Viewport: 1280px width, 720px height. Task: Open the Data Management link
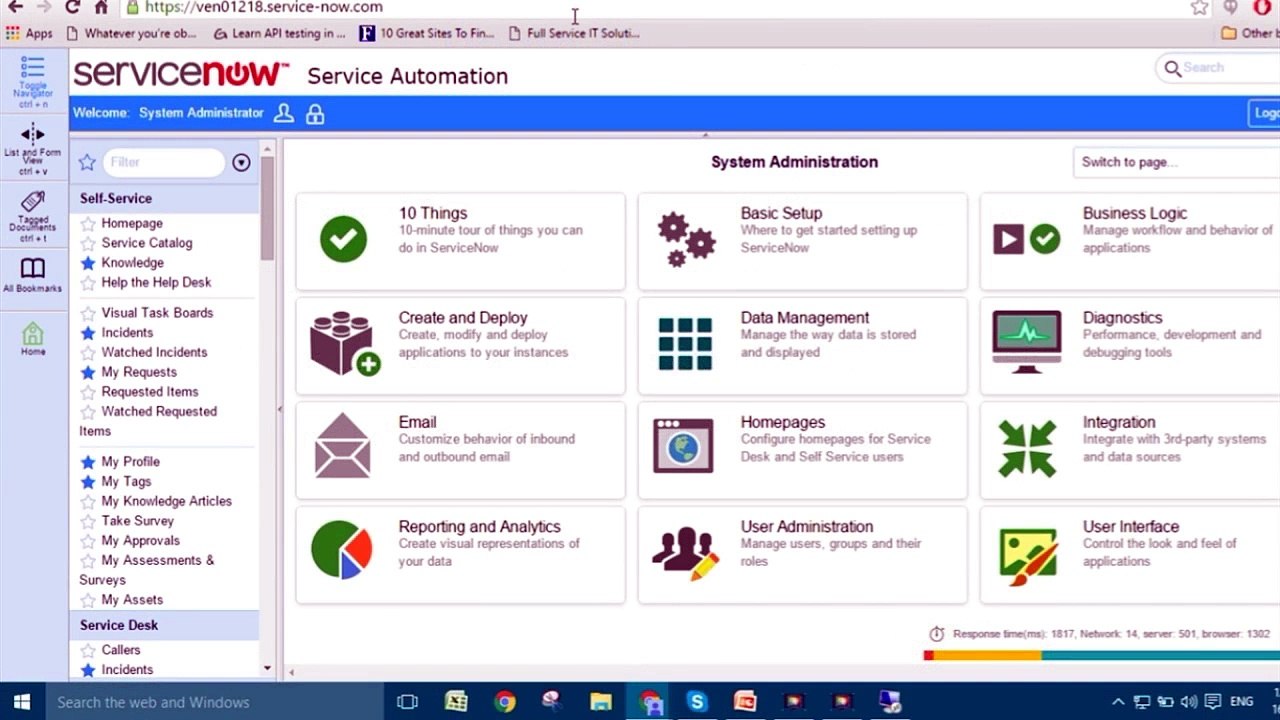coord(805,318)
